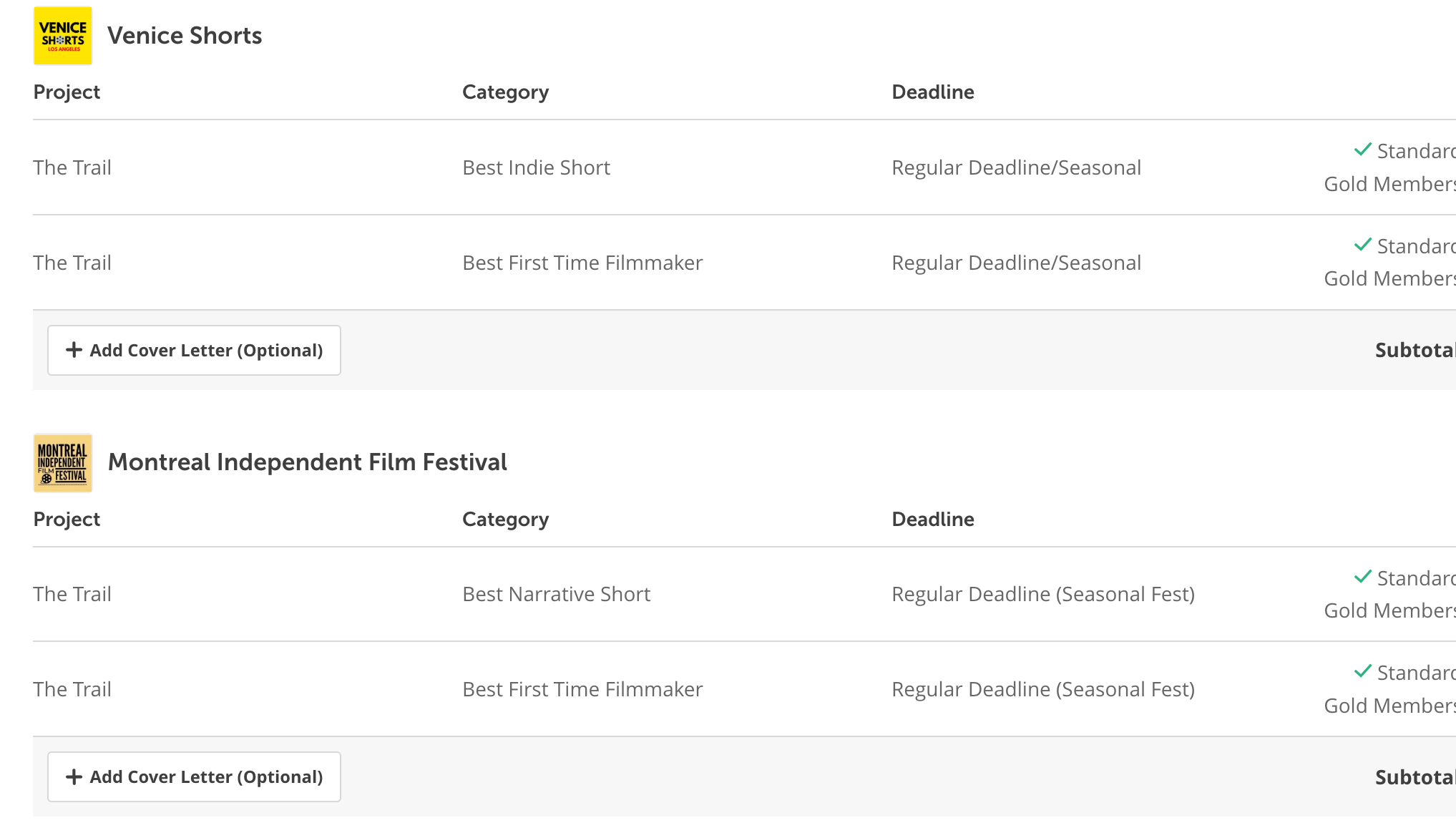
Task: Select The Trail in Best Indie Short row
Action: coord(72,167)
